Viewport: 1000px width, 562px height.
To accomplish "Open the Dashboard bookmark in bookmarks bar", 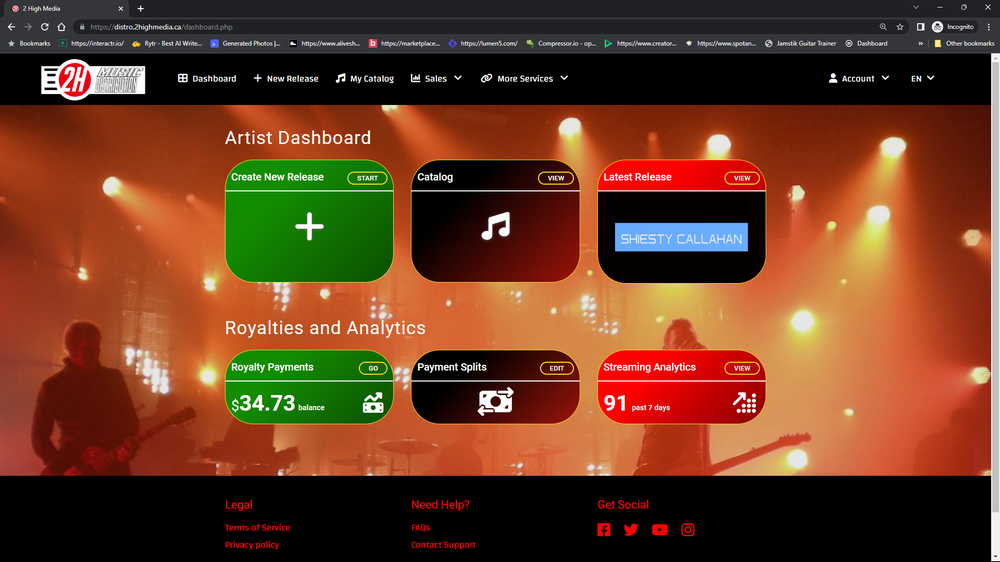I will pos(866,43).
